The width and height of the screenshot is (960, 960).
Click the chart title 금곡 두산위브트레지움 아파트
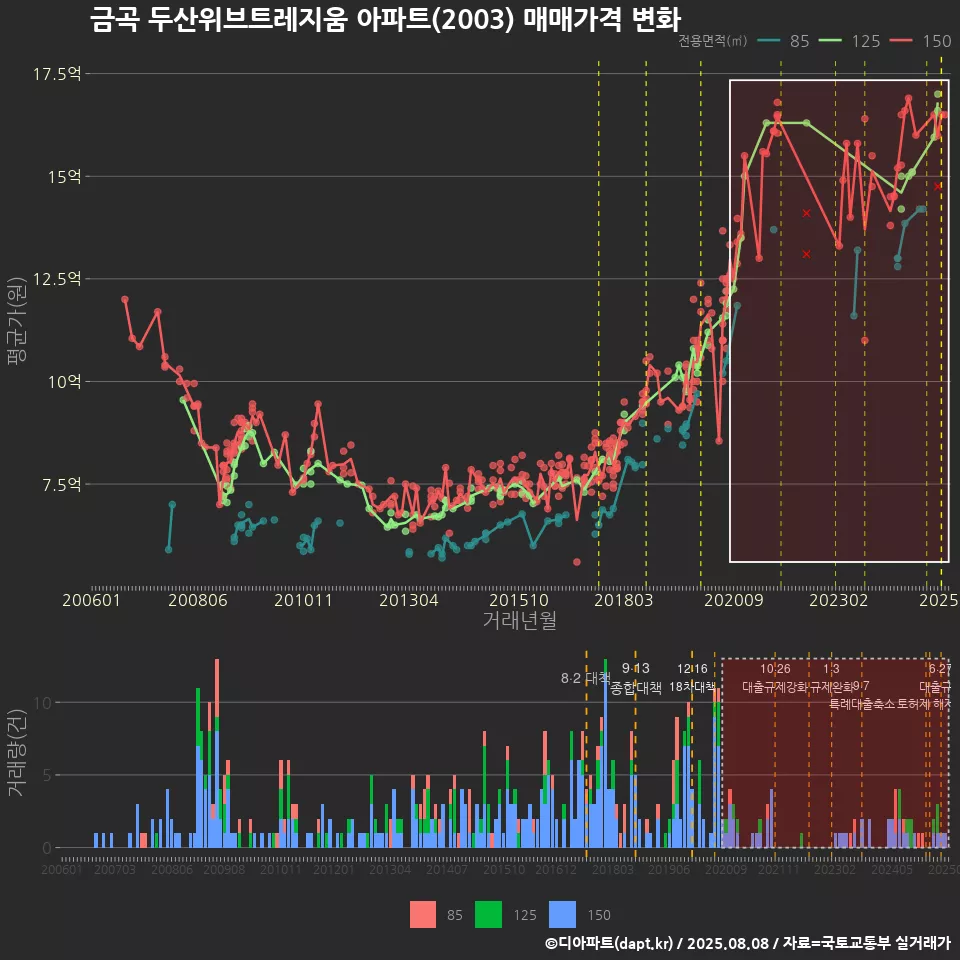(x=385, y=18)
